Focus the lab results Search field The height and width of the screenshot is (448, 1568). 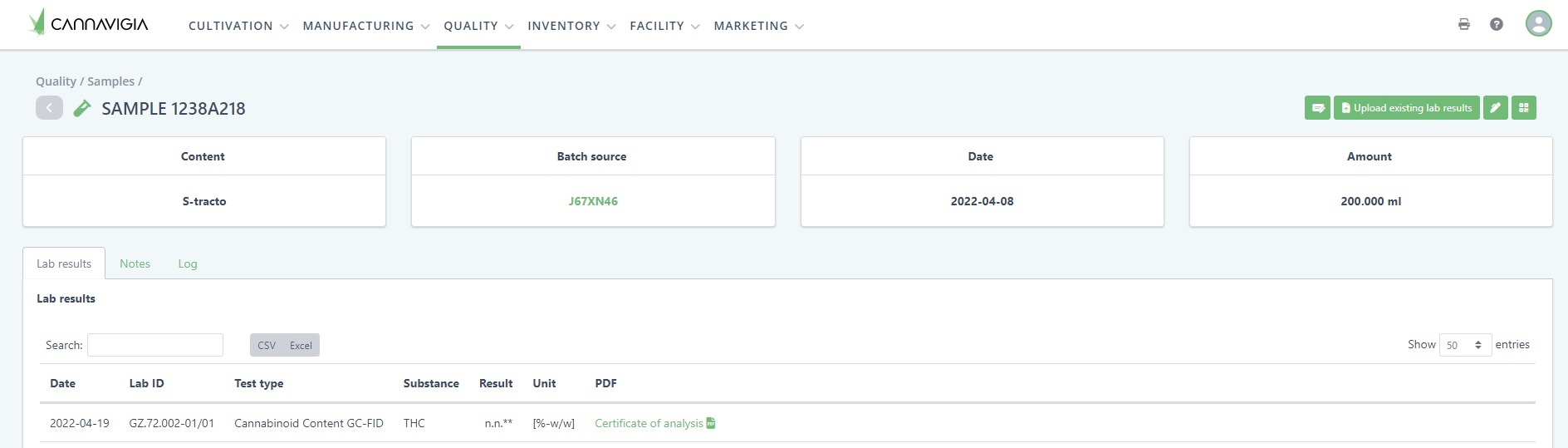point(155,345)
